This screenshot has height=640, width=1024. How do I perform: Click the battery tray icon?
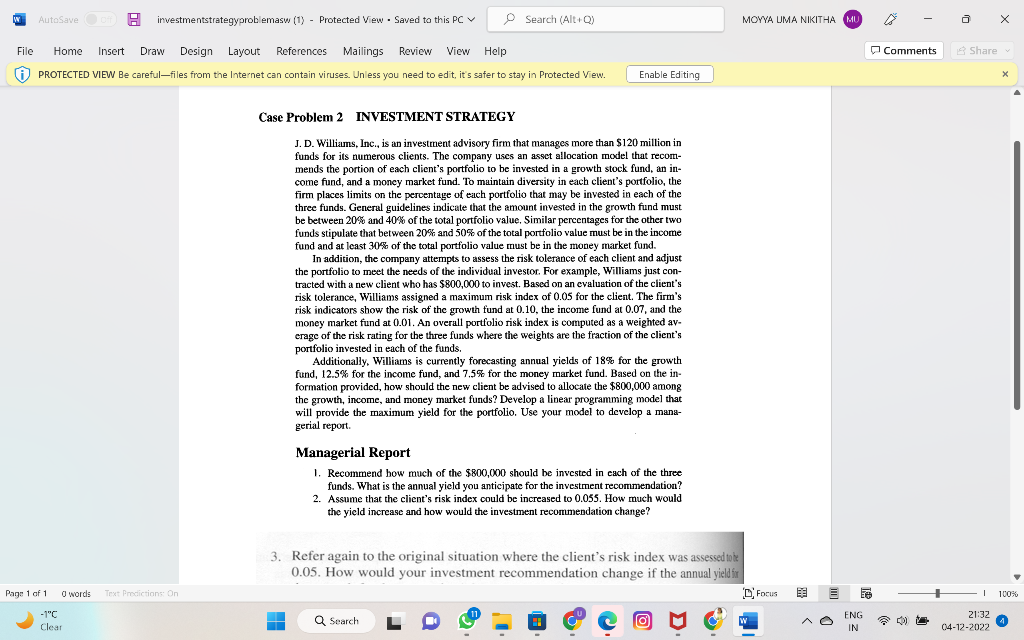922,621
